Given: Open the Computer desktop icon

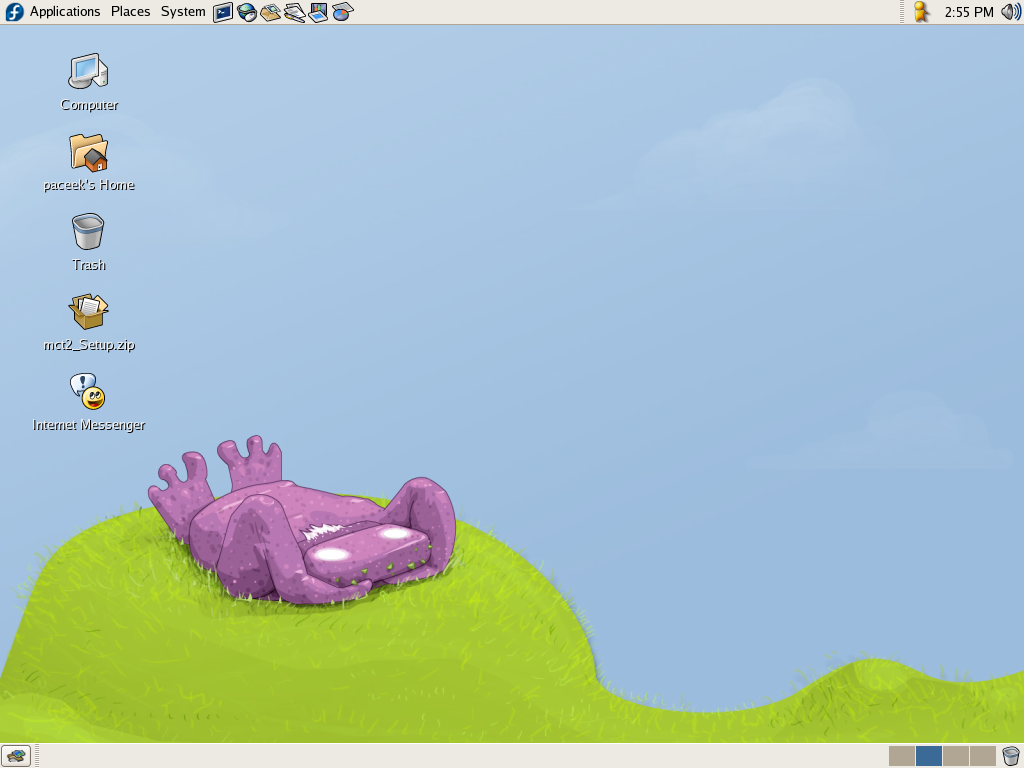Looking at the screenshot, I should (x=88, y=72).
